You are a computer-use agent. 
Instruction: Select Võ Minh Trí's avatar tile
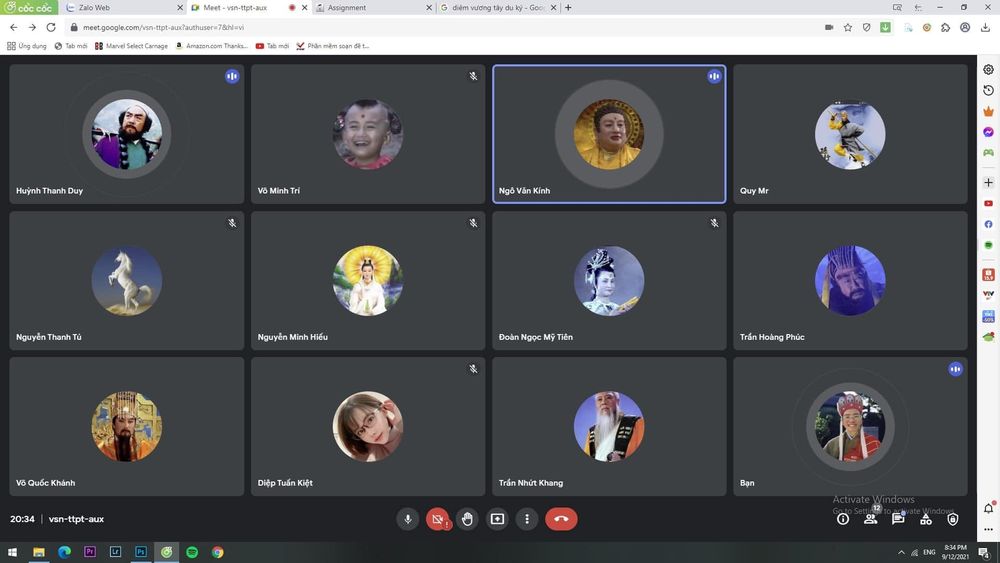pyautogui.click(x=368, y=134)
